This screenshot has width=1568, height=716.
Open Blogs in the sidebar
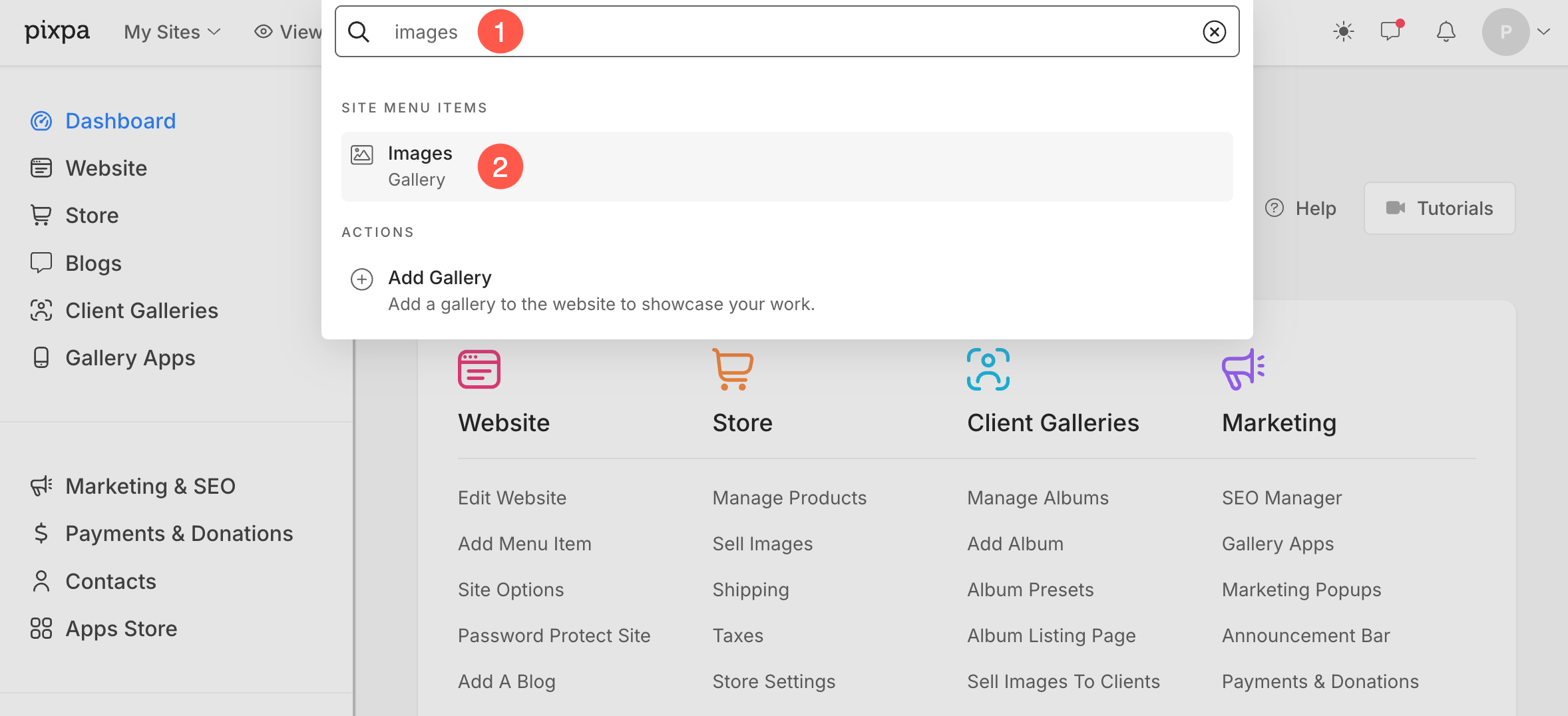[x=93, y=264]
